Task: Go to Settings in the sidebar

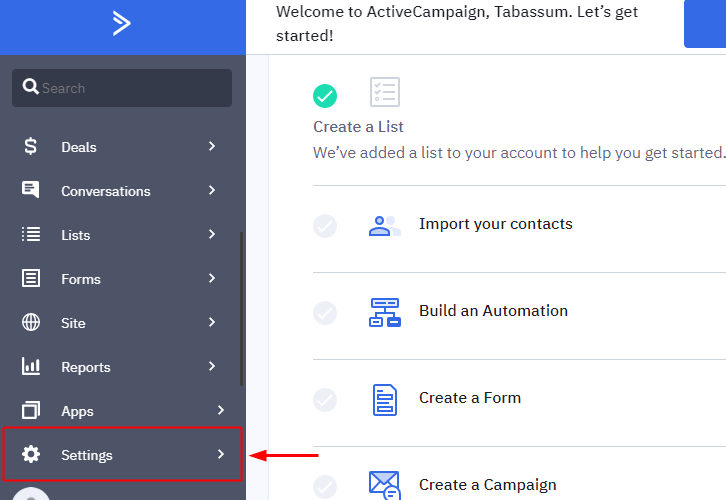Action: click(x=122, y=454)
